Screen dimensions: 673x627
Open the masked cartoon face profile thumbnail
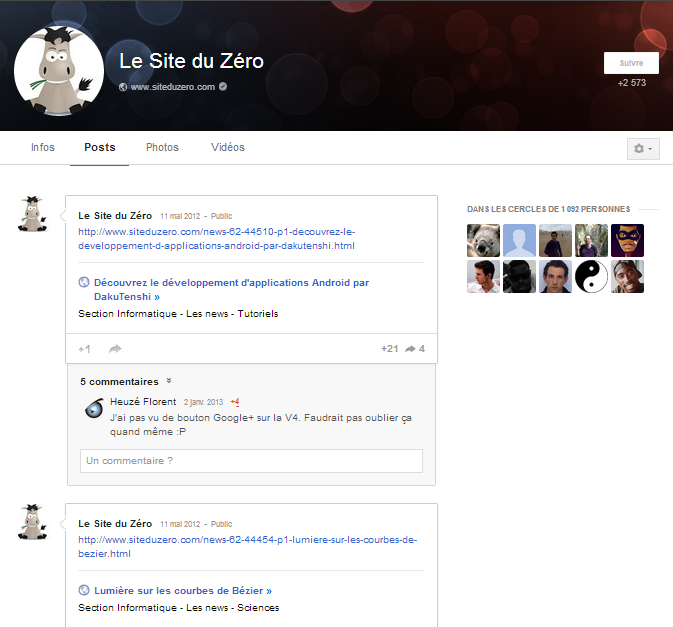click(628, 240)
